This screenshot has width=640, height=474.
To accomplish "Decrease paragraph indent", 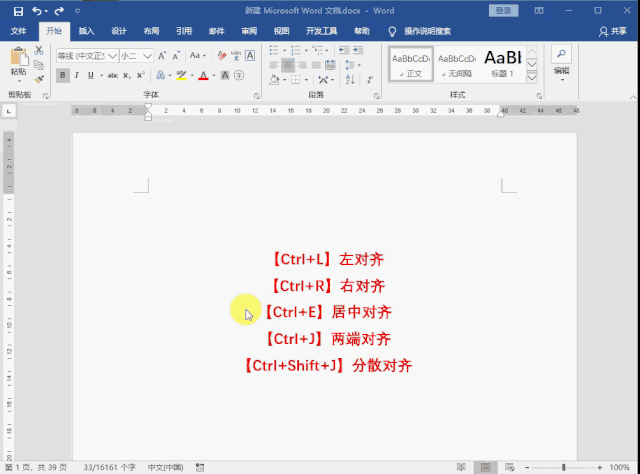I will click(344, 50).
